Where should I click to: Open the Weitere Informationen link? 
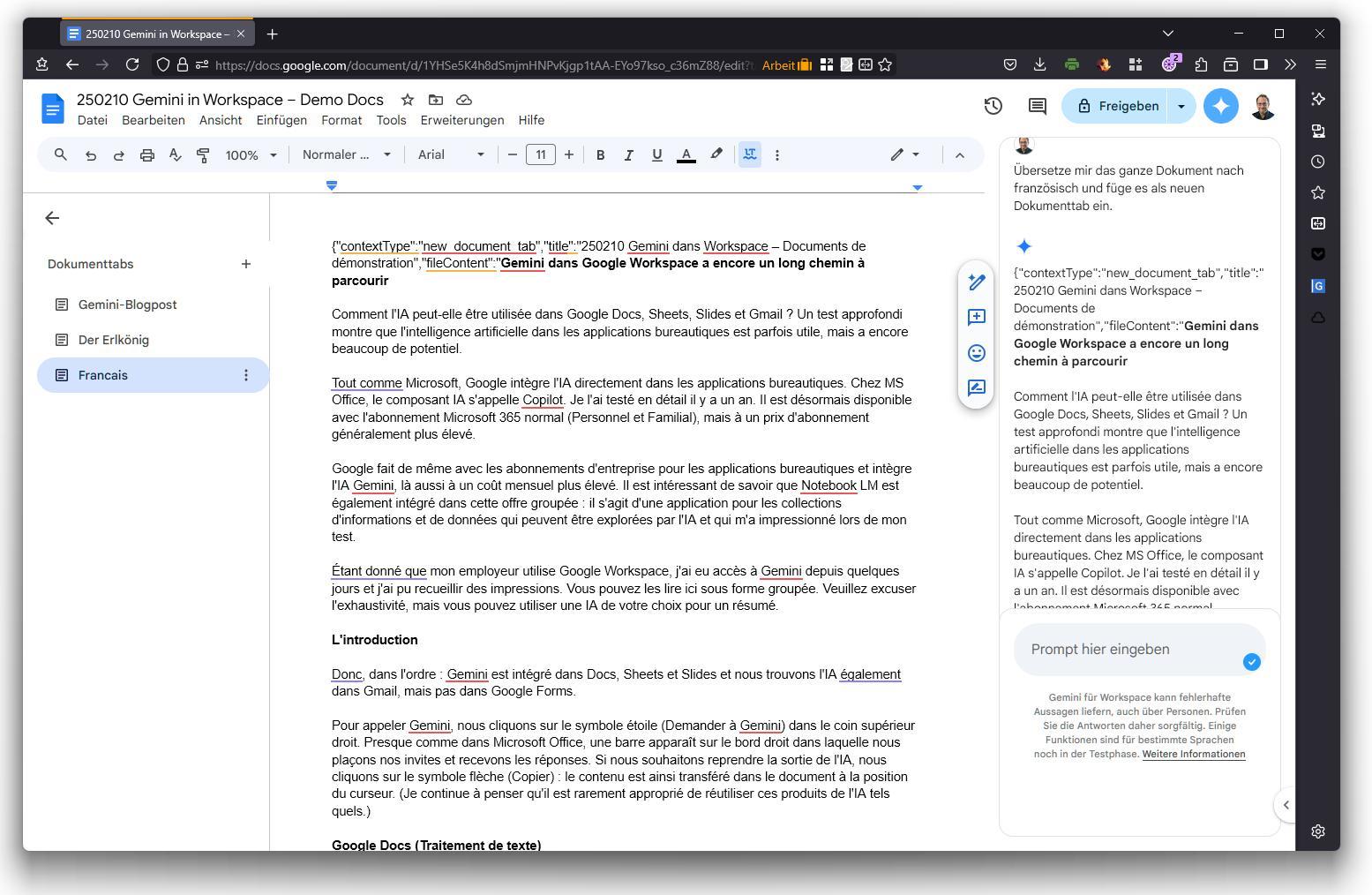pos(1193,754)
